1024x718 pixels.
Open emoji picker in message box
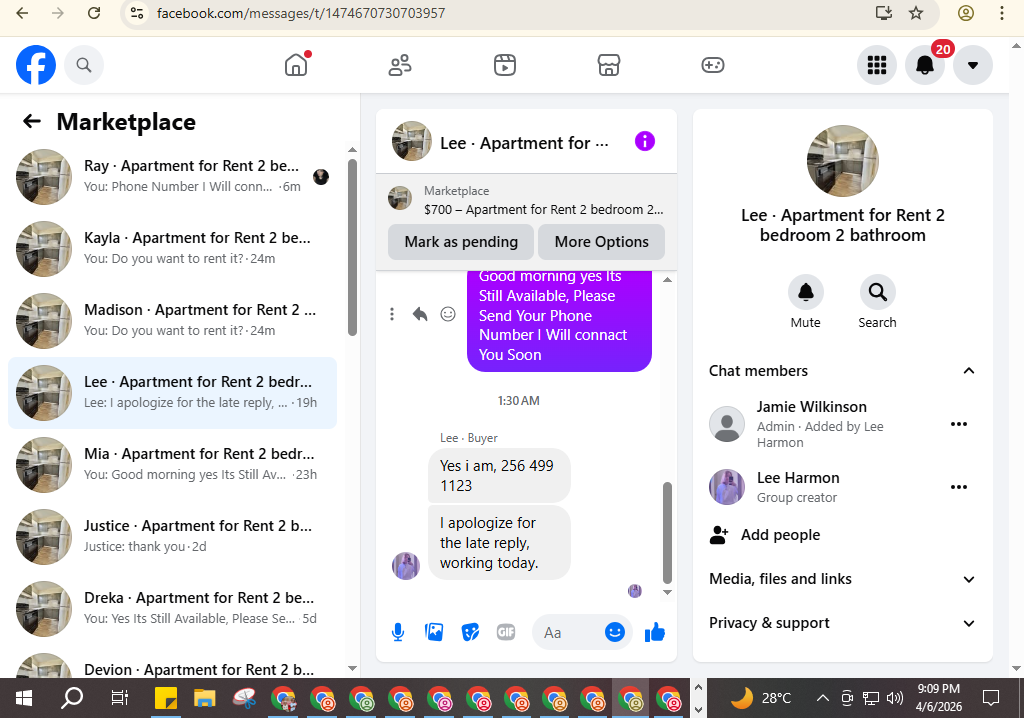pos(615,632)
